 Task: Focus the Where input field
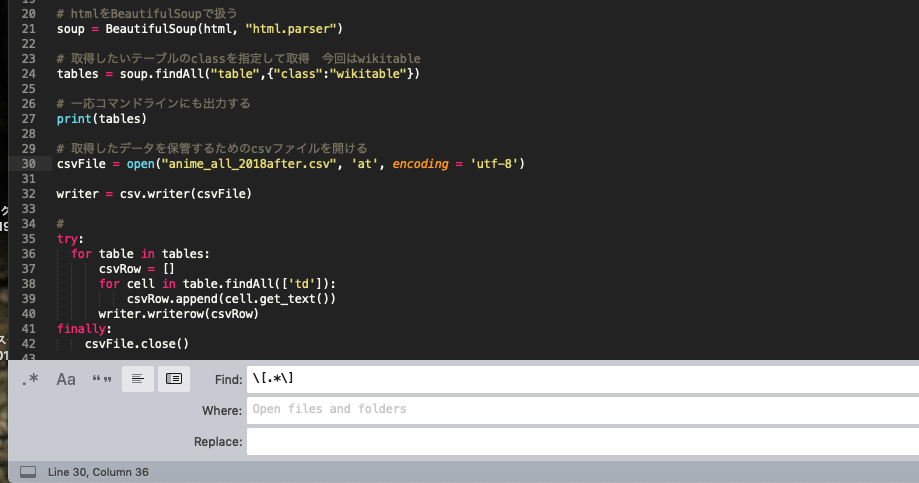[x=580, y=410]
